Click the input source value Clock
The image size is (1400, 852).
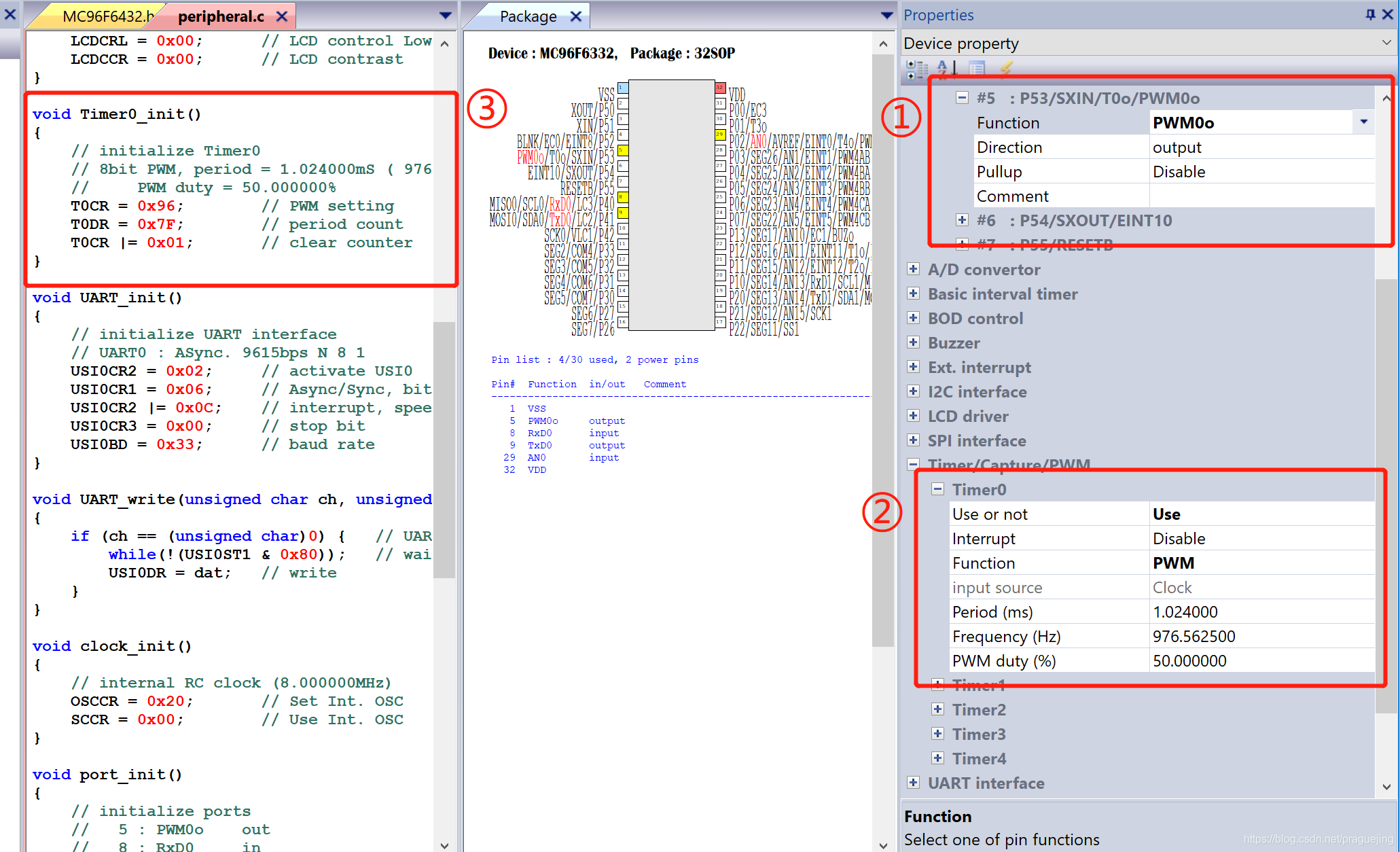pos(1261,587)
